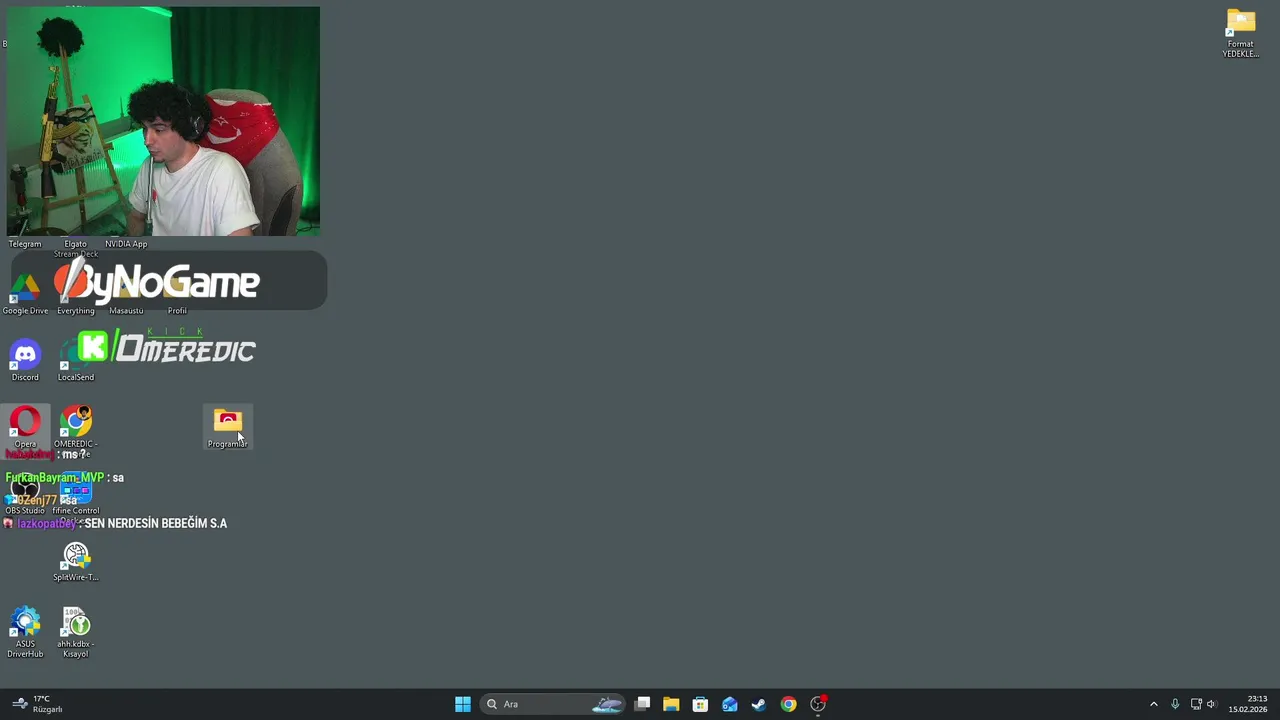Select the Format YEDEKLE folder icon
1280x720 pixels.
coord(1240,34)
